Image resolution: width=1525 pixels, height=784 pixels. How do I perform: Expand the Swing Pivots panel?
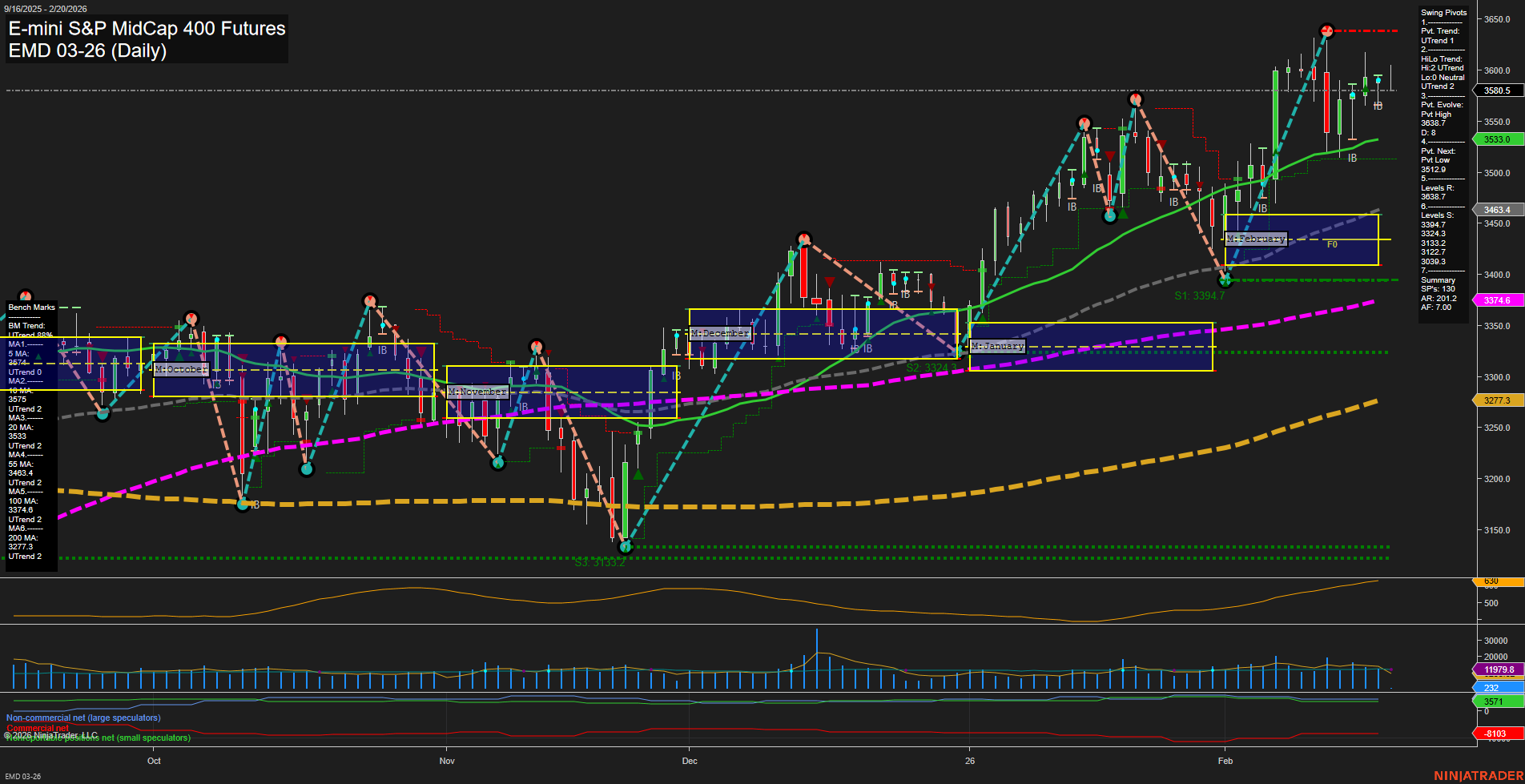(1443, 12)
